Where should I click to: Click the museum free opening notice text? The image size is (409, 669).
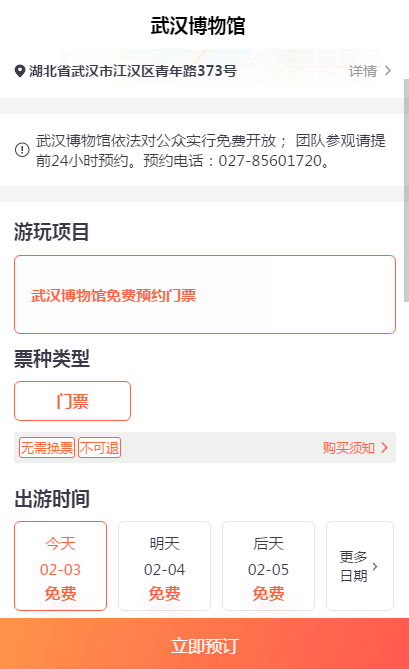pos(211,150)
